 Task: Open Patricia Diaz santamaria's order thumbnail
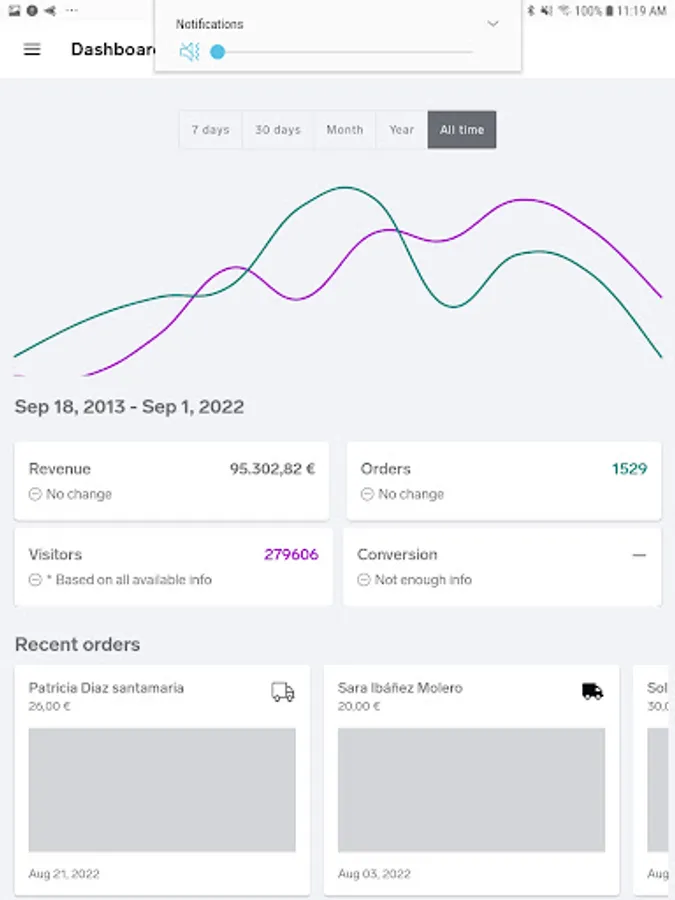pos(162,790)
